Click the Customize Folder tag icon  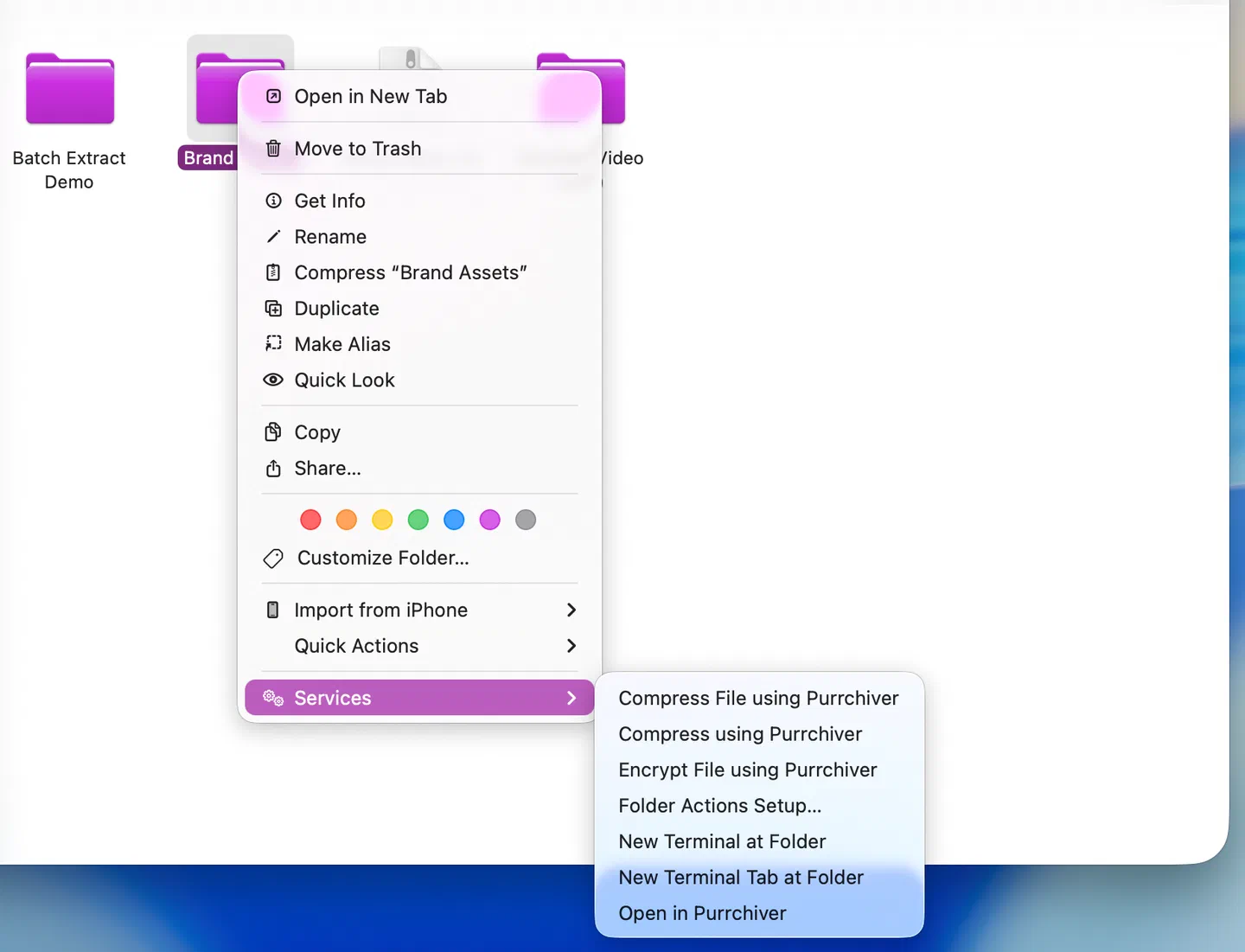pyautogui.click(x=273, y=559)
